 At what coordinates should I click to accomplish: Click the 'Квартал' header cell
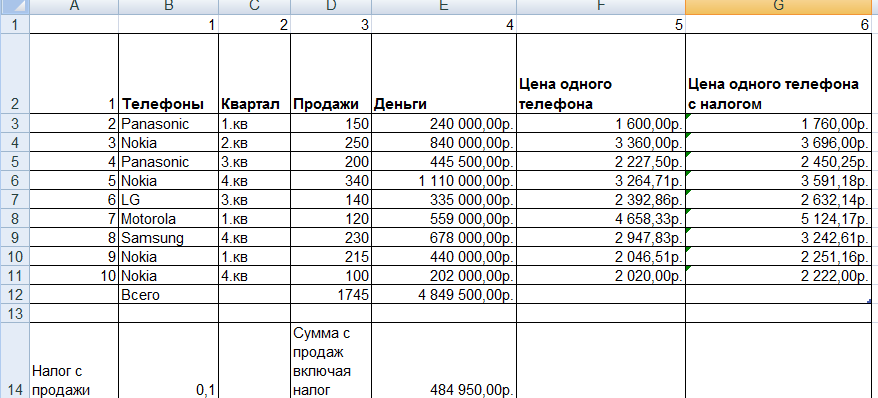255,74
